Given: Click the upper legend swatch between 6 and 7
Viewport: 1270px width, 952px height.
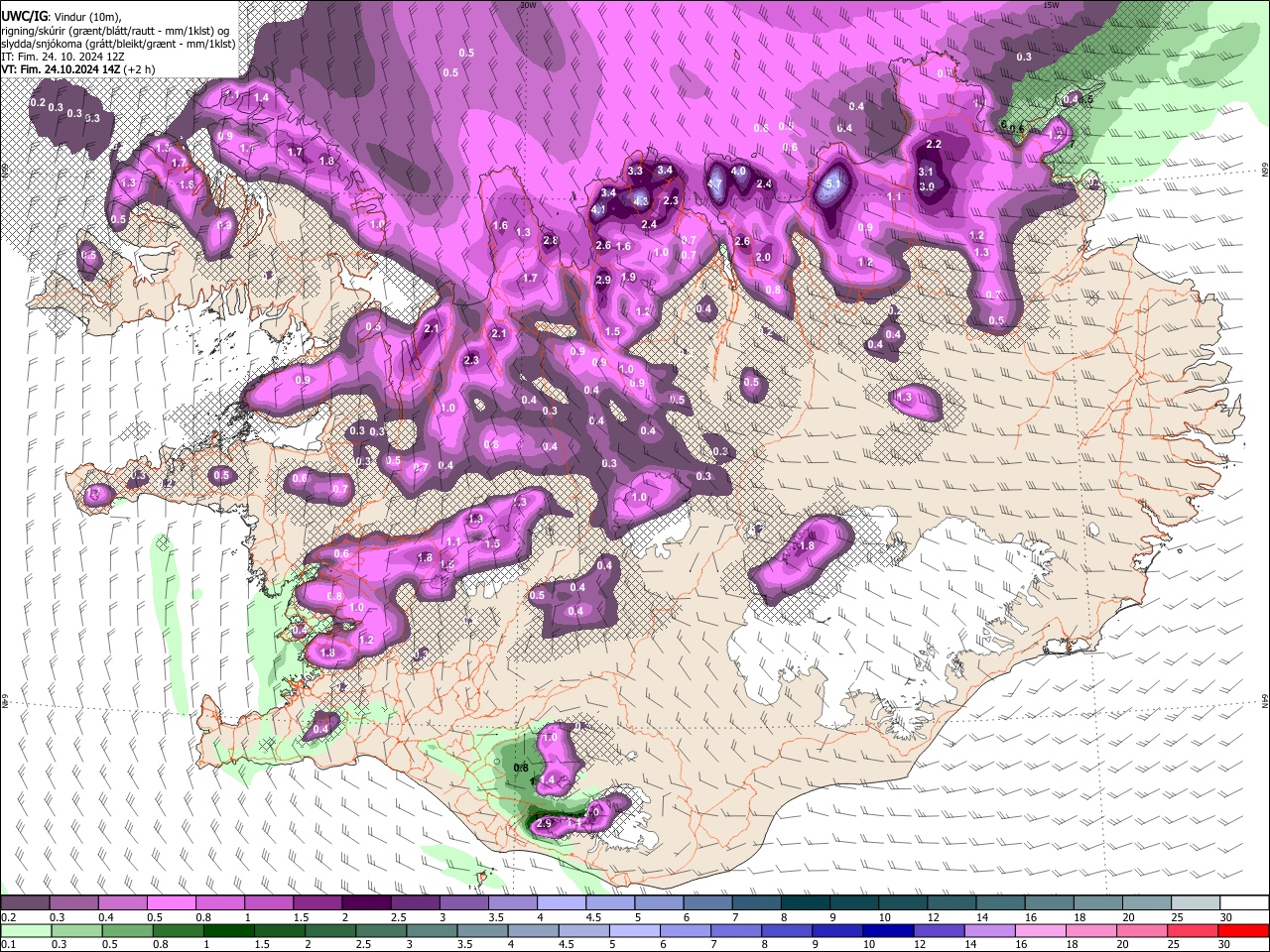Looking at the screenshot, I should 706,903.
